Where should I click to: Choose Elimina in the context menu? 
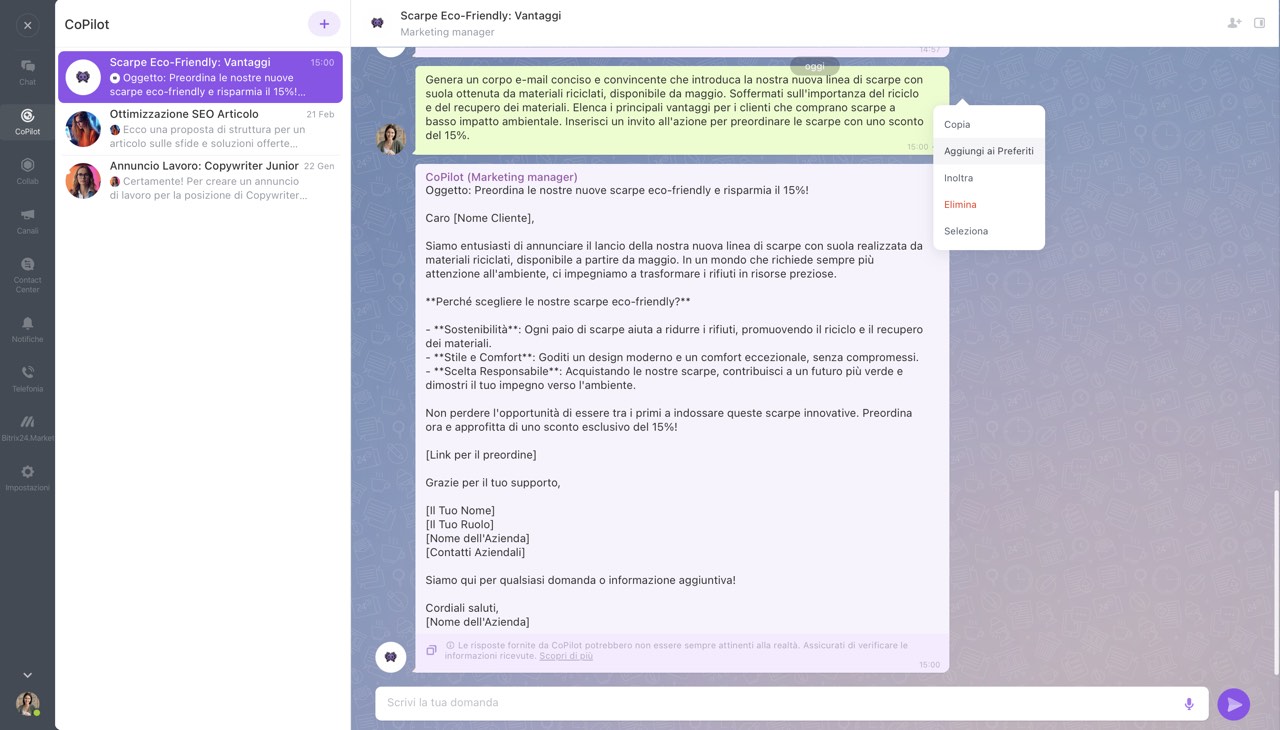coord(960,204)
